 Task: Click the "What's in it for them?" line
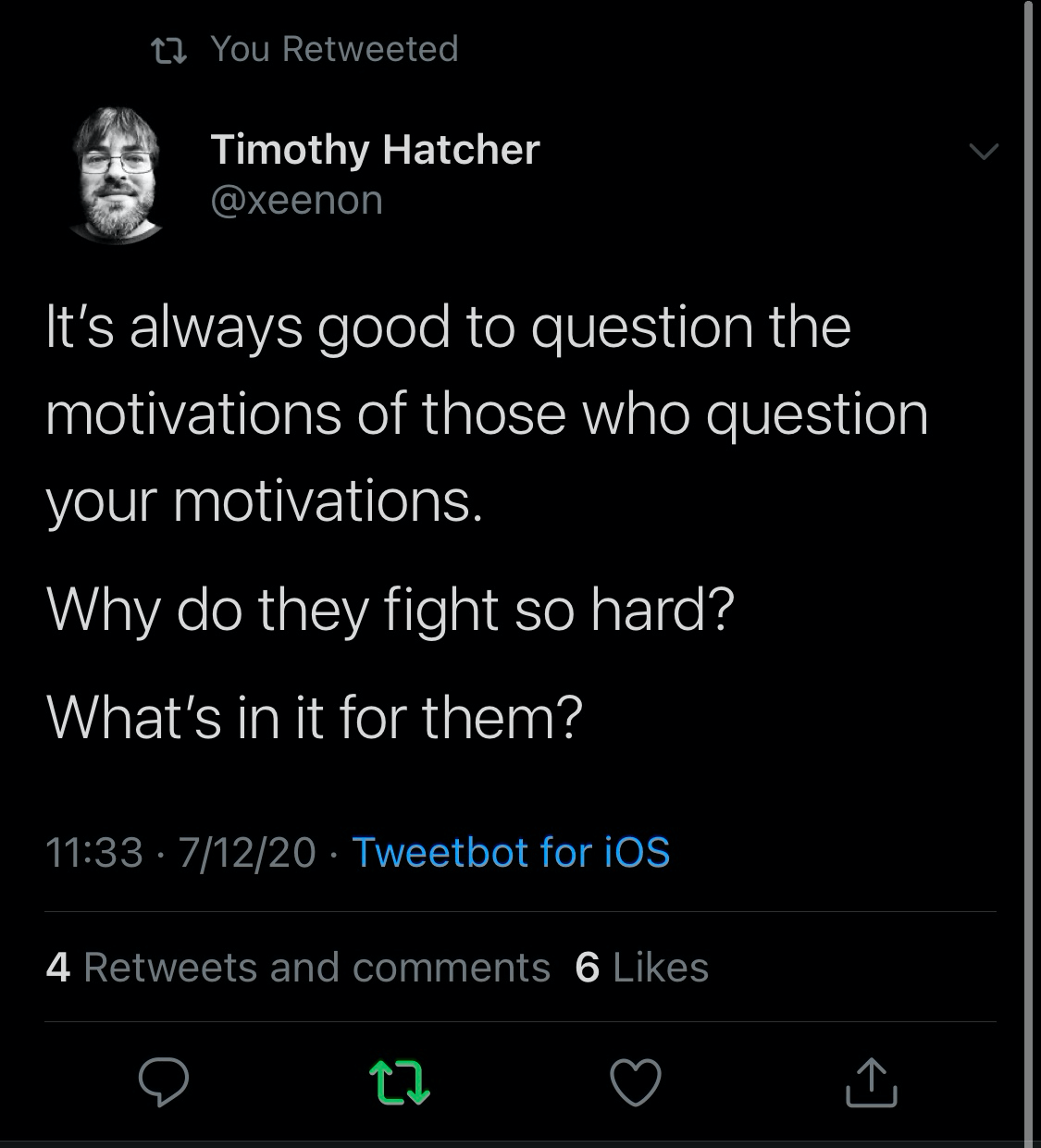[314, 717]
